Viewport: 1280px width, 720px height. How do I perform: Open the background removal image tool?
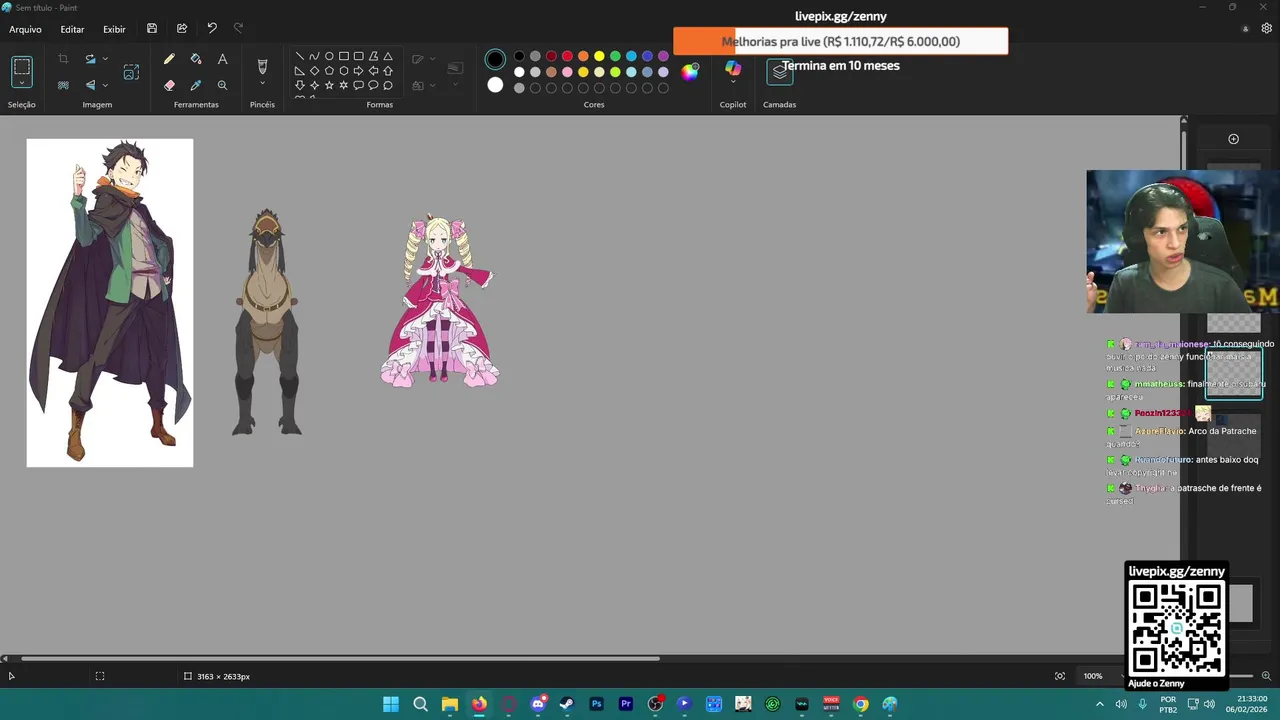[63, 85]
